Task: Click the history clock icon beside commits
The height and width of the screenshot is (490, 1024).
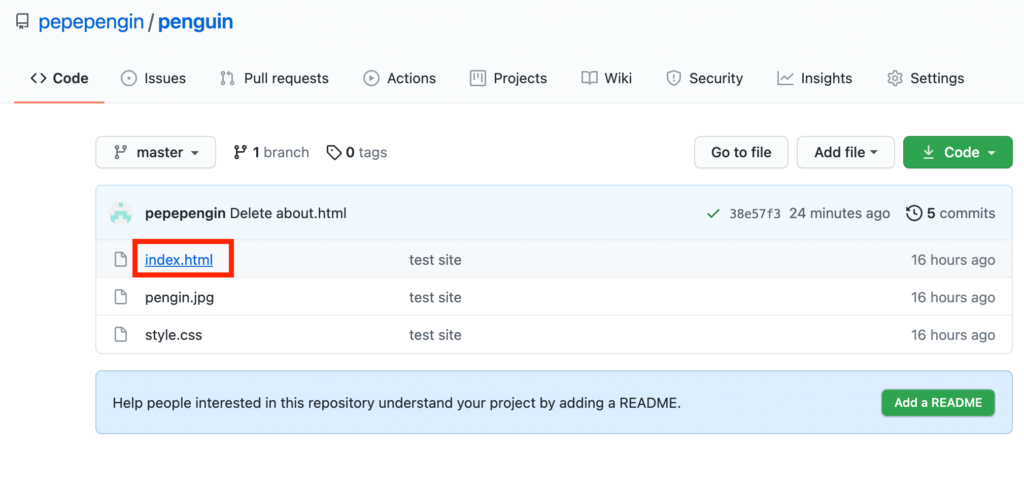Action: 914,213
